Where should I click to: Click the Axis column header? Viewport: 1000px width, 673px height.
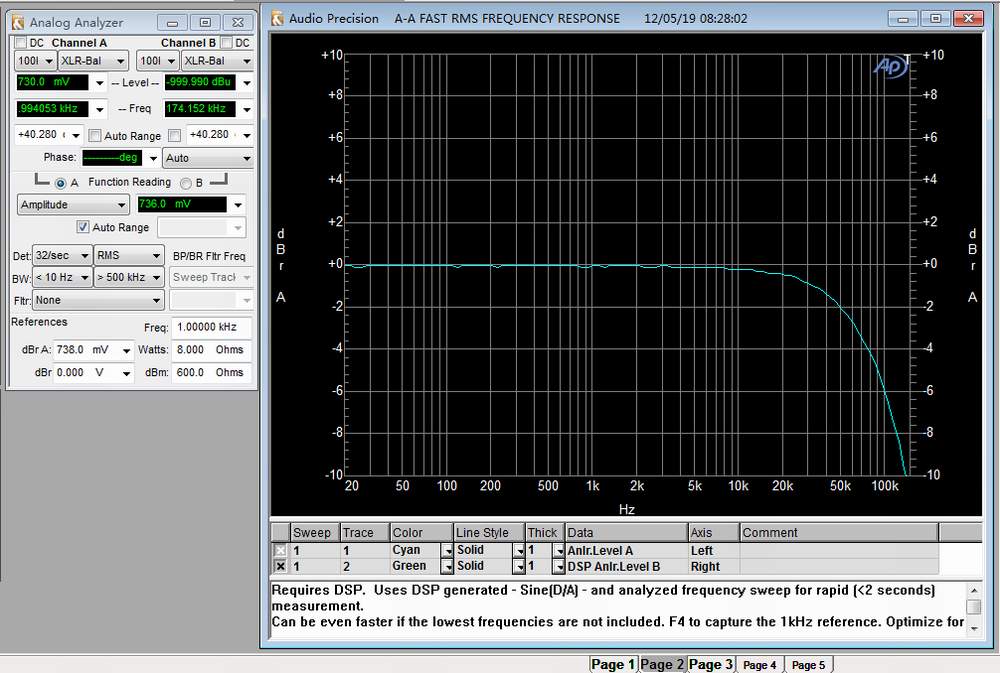[713, 533]
